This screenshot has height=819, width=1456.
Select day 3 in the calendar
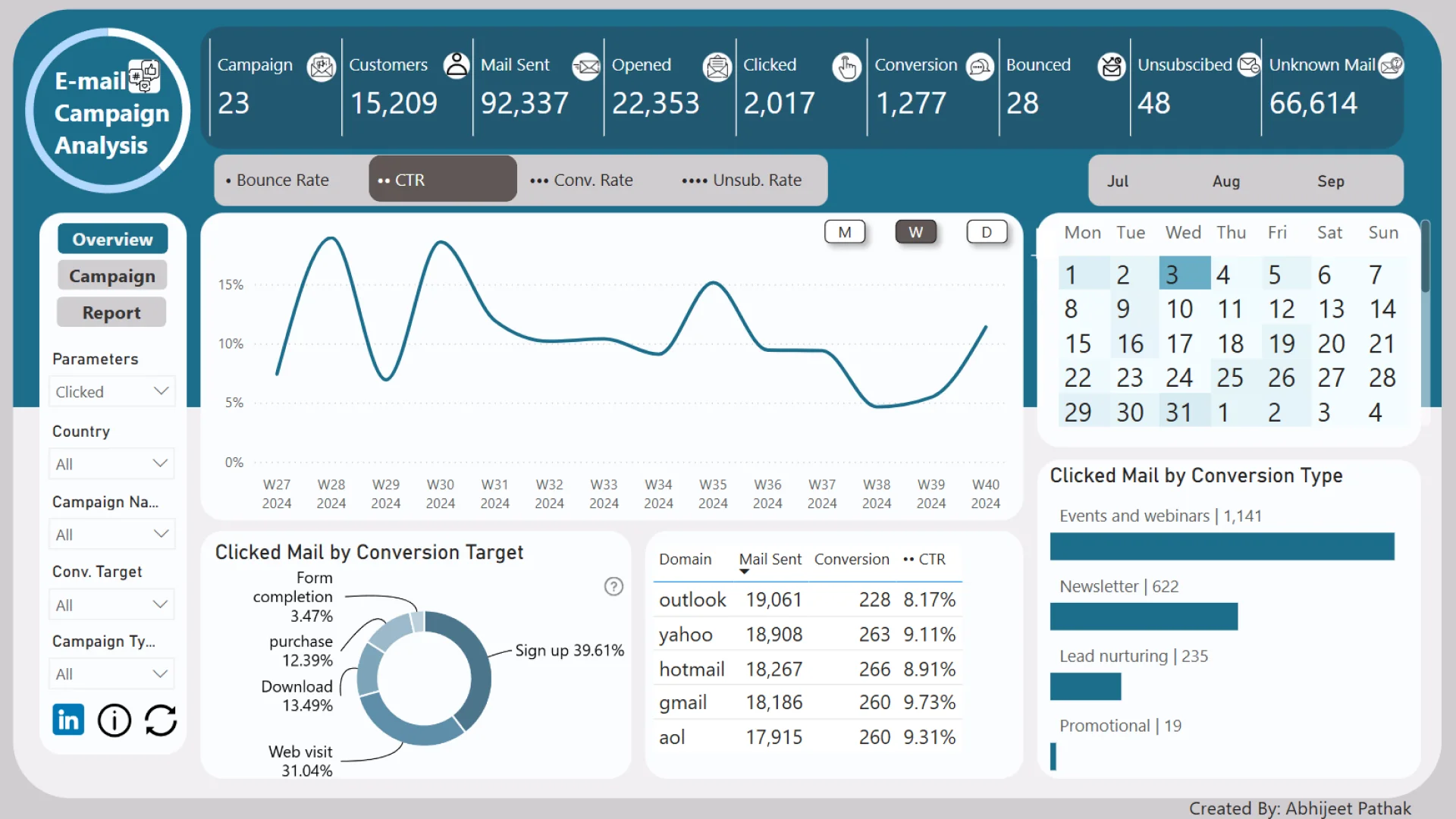point(1185,274)
